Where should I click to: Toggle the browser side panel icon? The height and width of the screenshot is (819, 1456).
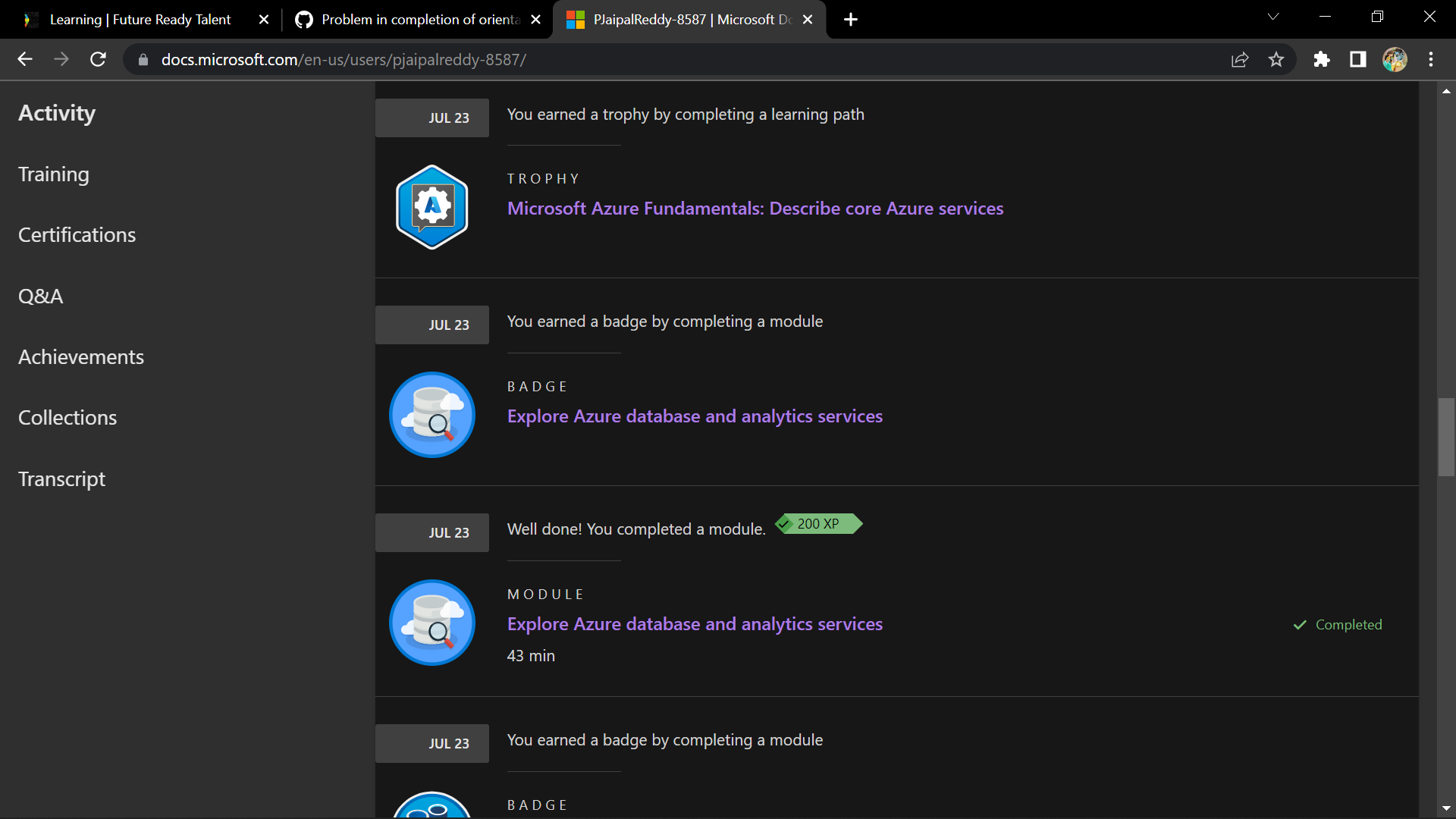click(x=1358, y=59)
